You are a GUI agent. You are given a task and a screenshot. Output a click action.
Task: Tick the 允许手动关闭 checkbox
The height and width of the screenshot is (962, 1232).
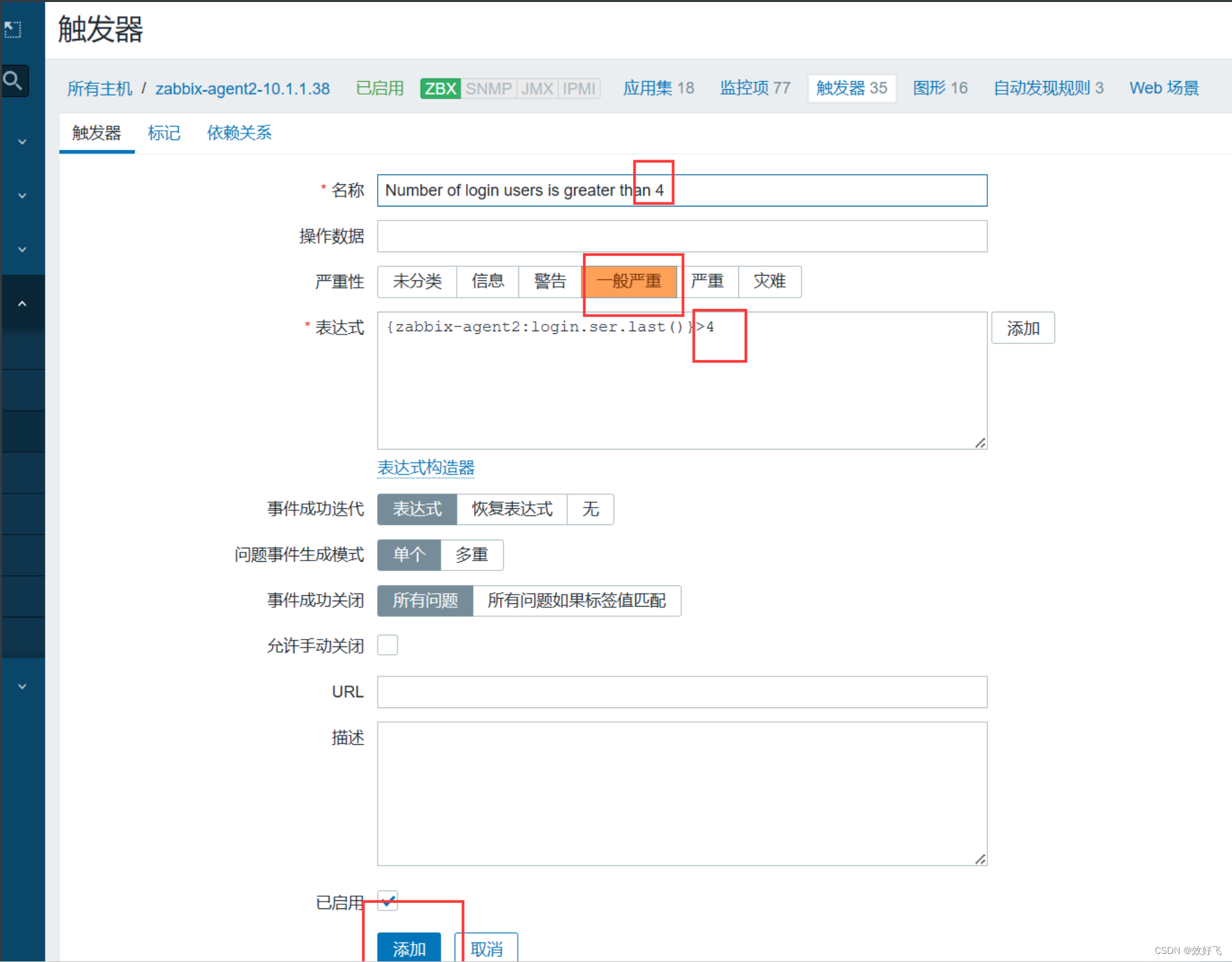tap(388, 645)
